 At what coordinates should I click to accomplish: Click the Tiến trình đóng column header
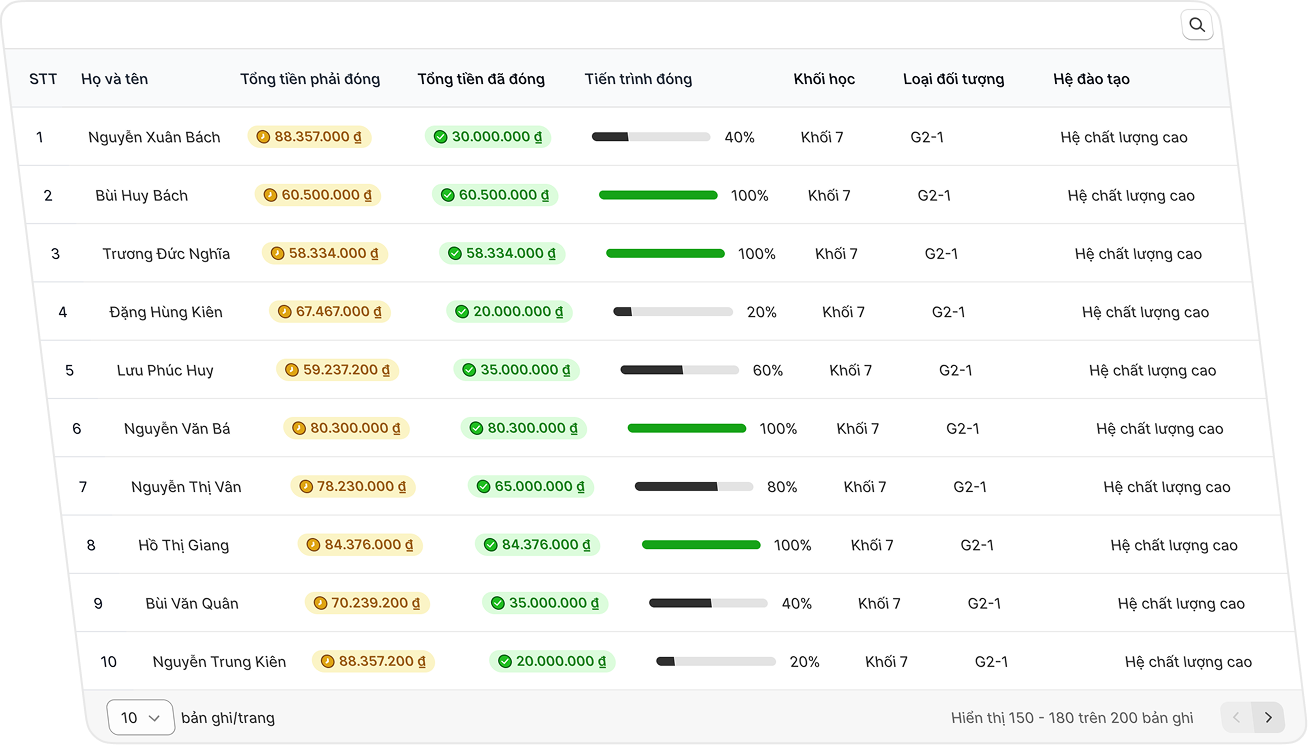click(638, 79)
